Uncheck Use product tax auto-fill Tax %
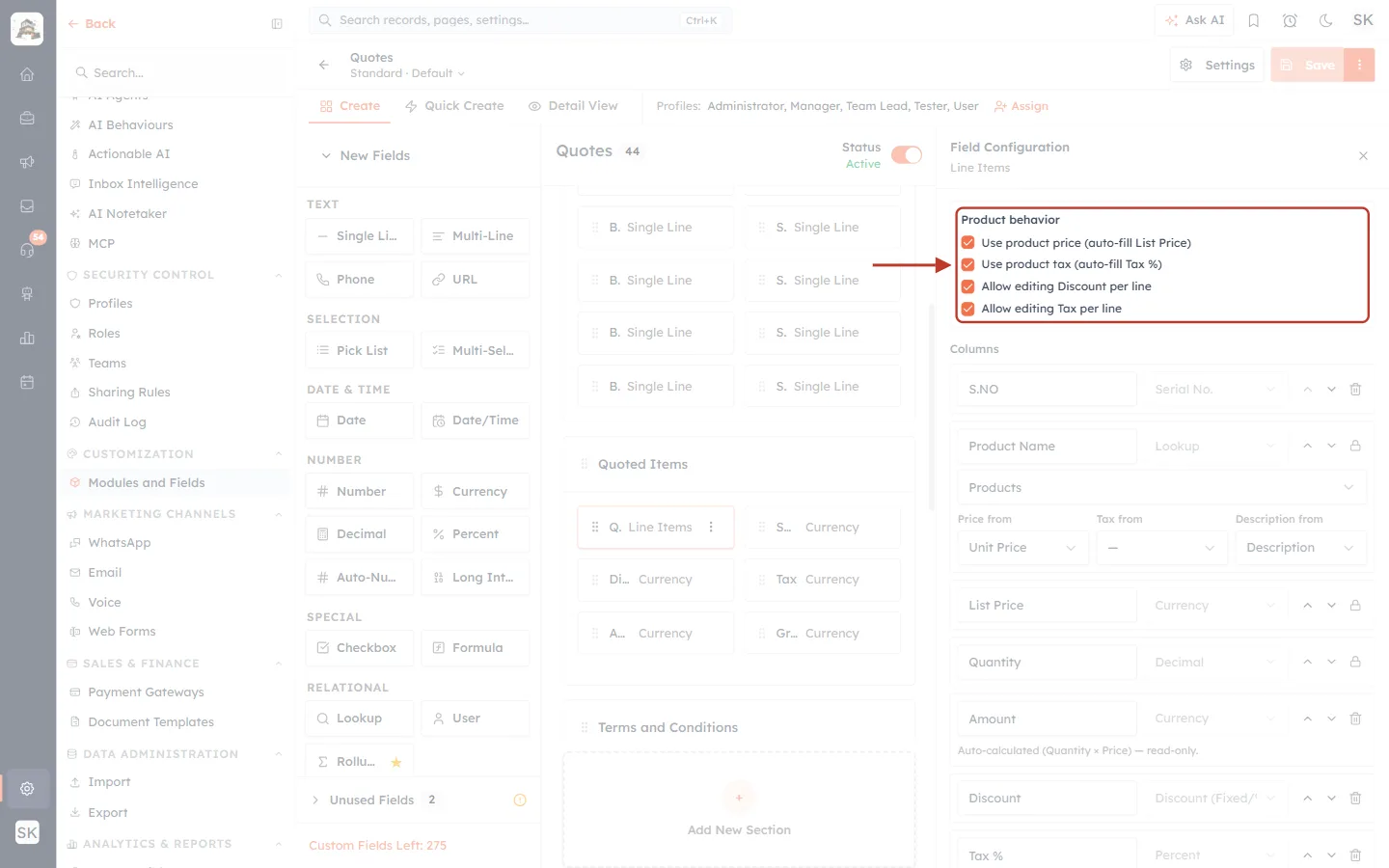The width and height of the screenshot is (1389, 868). point(967,264)
